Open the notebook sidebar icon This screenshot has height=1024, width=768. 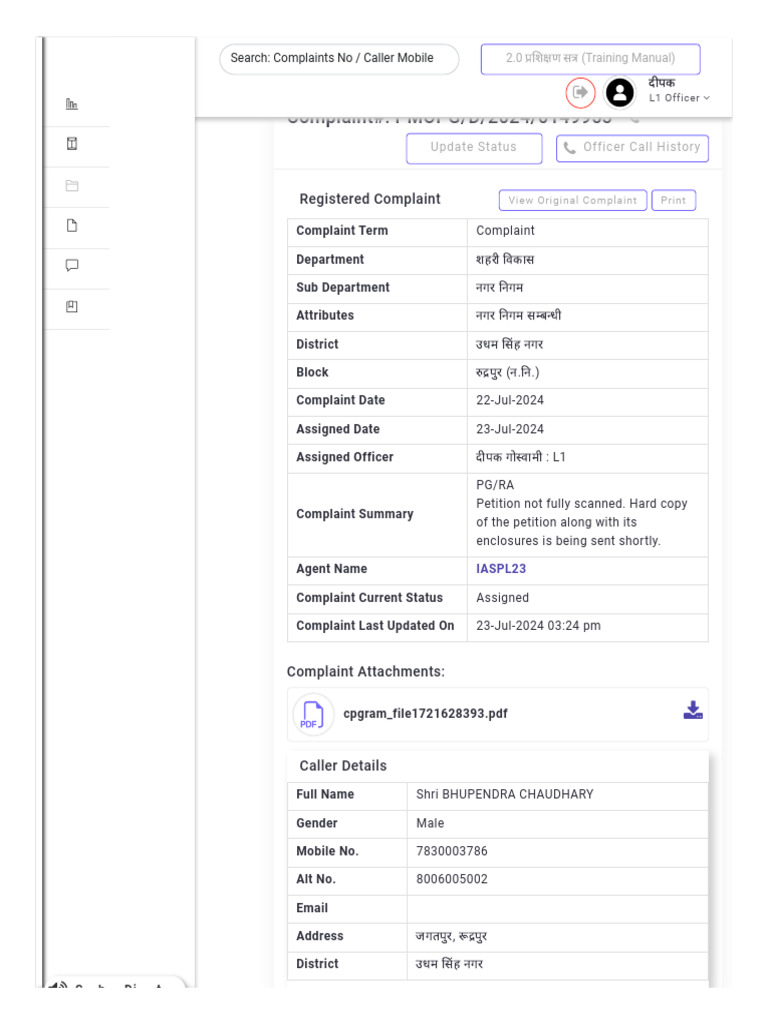(72, 307)
